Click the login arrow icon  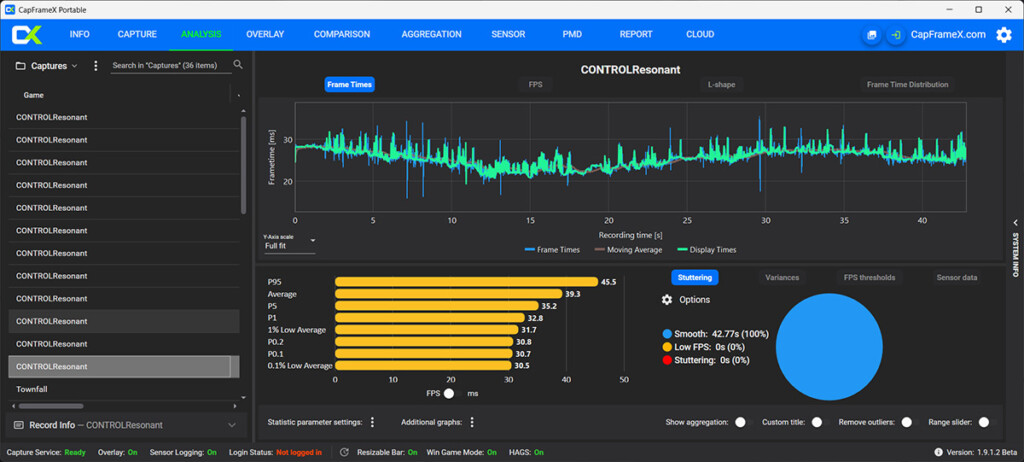896,35
